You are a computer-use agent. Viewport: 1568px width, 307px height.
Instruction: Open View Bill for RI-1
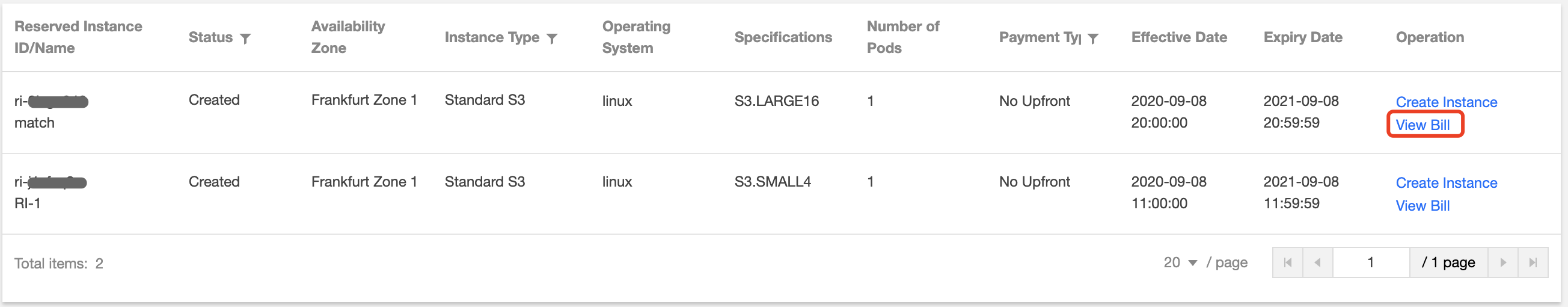tap(1423, 206)
